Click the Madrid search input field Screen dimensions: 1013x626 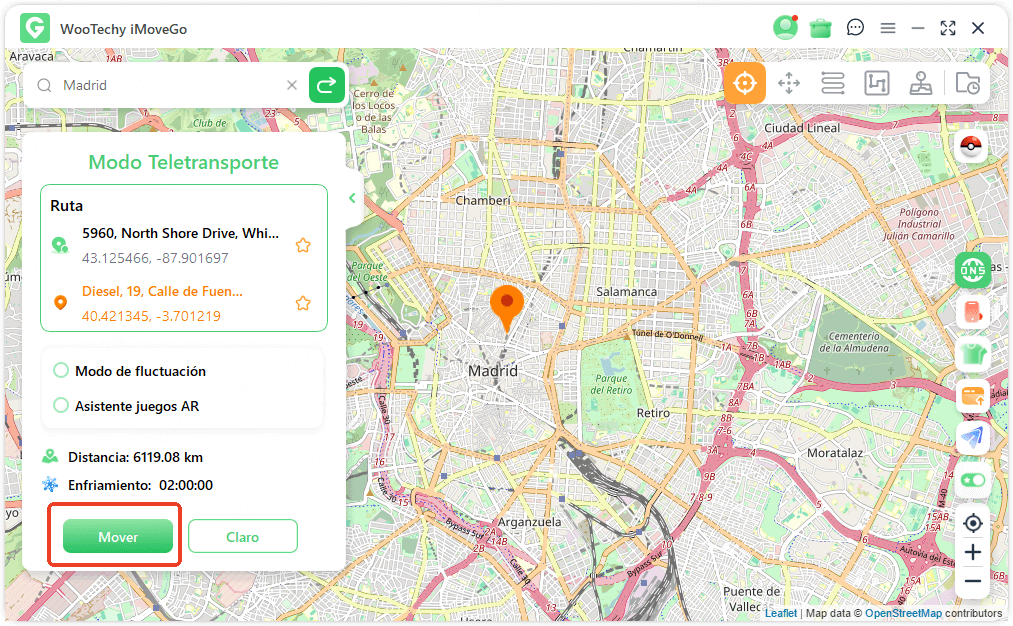pos(170,85)
